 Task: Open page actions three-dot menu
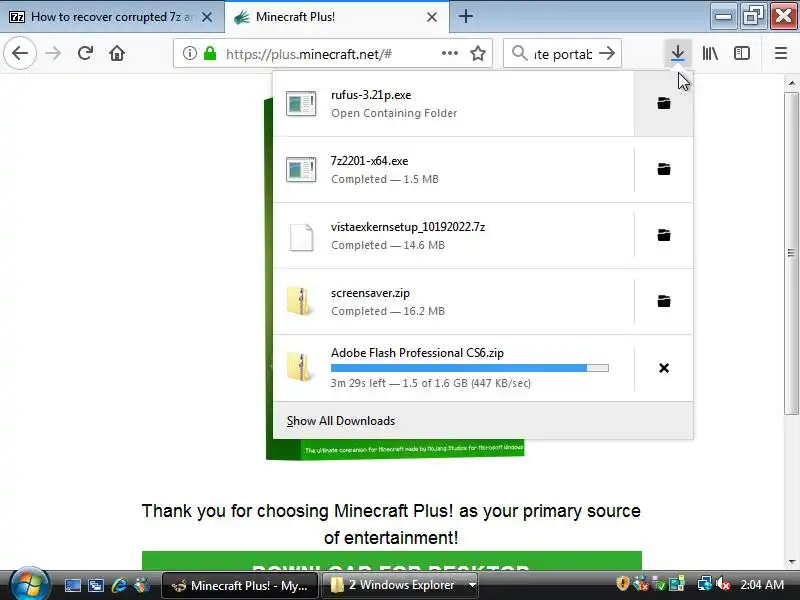coord(449,53)
